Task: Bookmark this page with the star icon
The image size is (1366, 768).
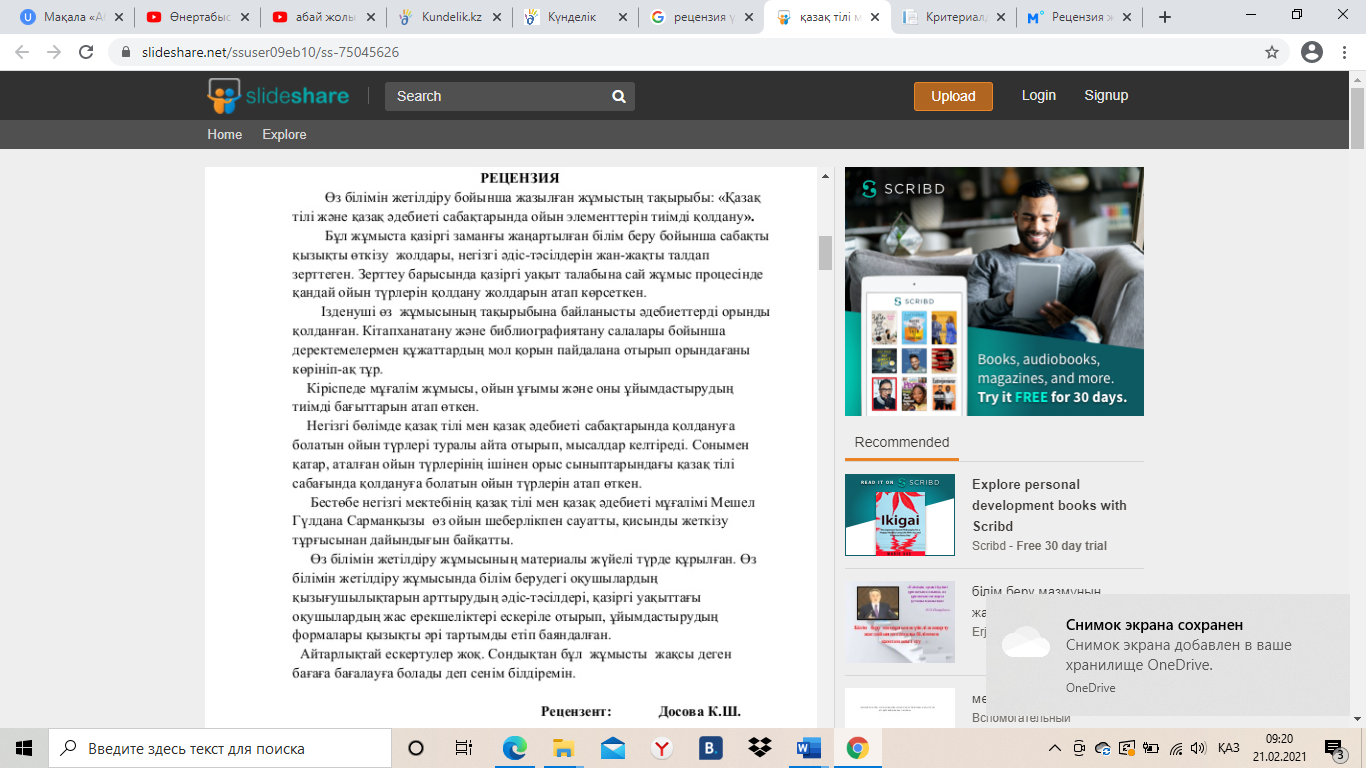Action: [1272, 52]
